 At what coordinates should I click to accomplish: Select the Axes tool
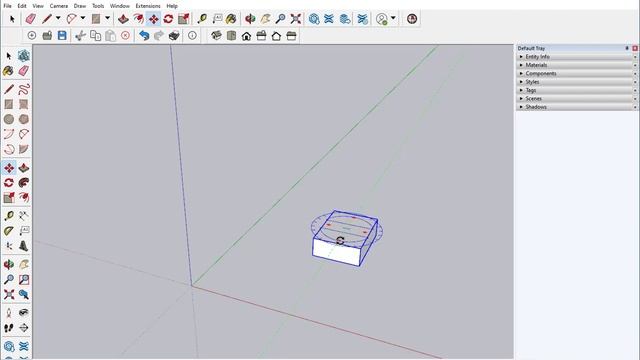click(x=9, y=246)
